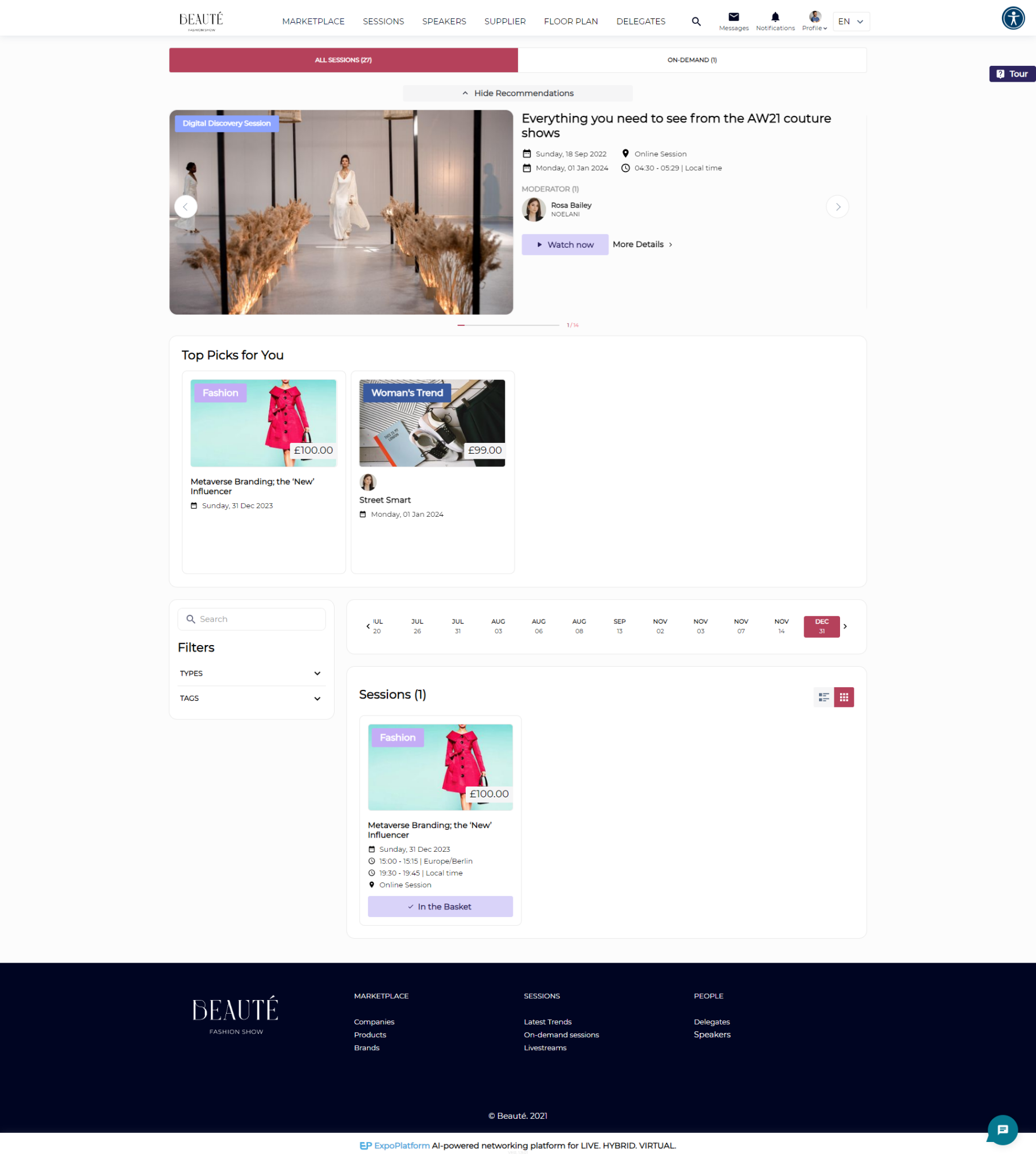1036x1163 pixels.
Task: Open footer Speakers link
Action: [712, 1035]
